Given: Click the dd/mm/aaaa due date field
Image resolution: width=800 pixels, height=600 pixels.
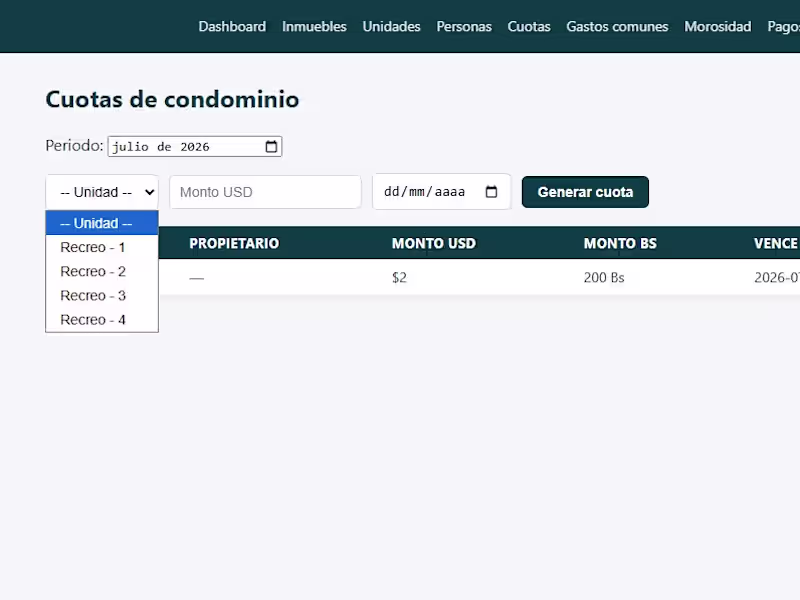Looking at the screenshot, I should [442, 192].
